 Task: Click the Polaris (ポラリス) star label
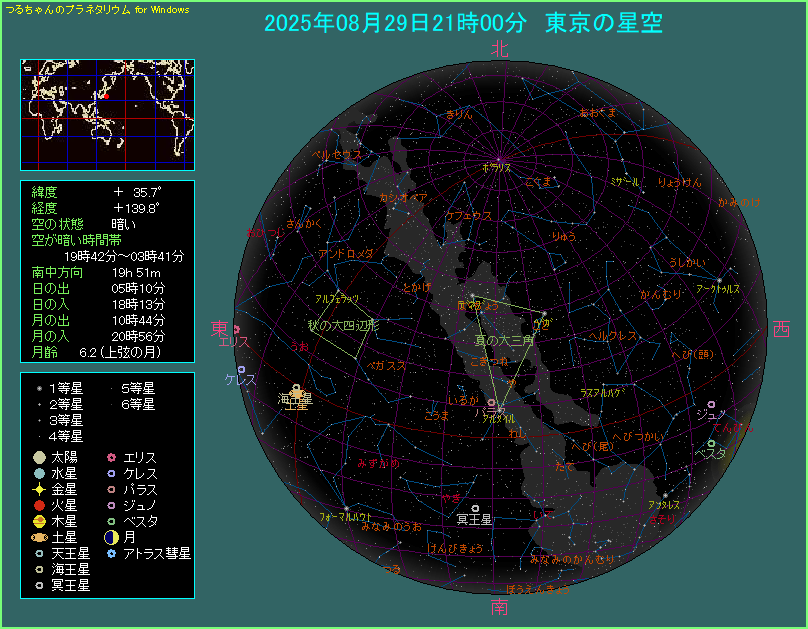(497, 167)
